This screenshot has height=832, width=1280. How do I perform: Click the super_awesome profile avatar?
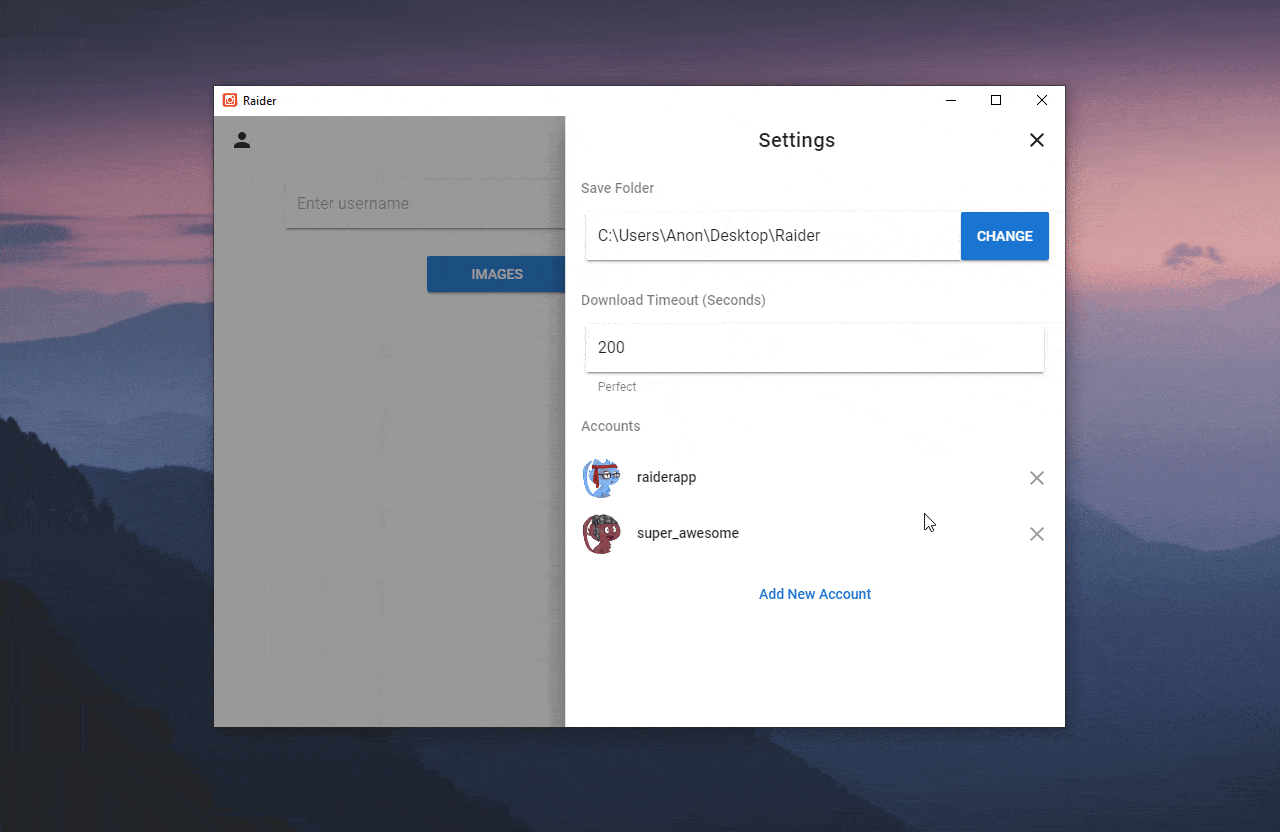pyautogui.click(x=602, y=534)
